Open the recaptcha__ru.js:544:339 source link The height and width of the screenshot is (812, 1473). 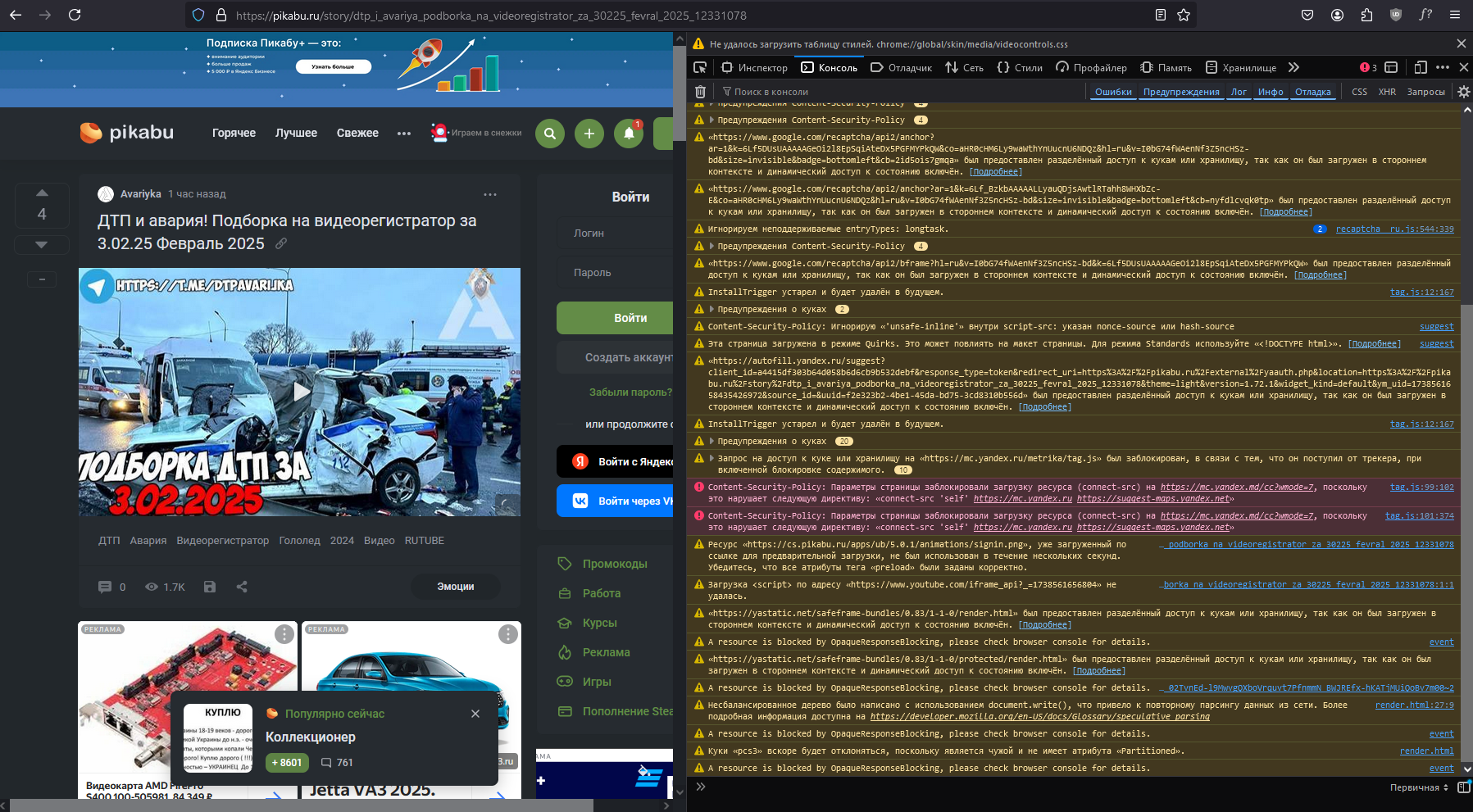pyautogui.click(x=1394, y=229)
